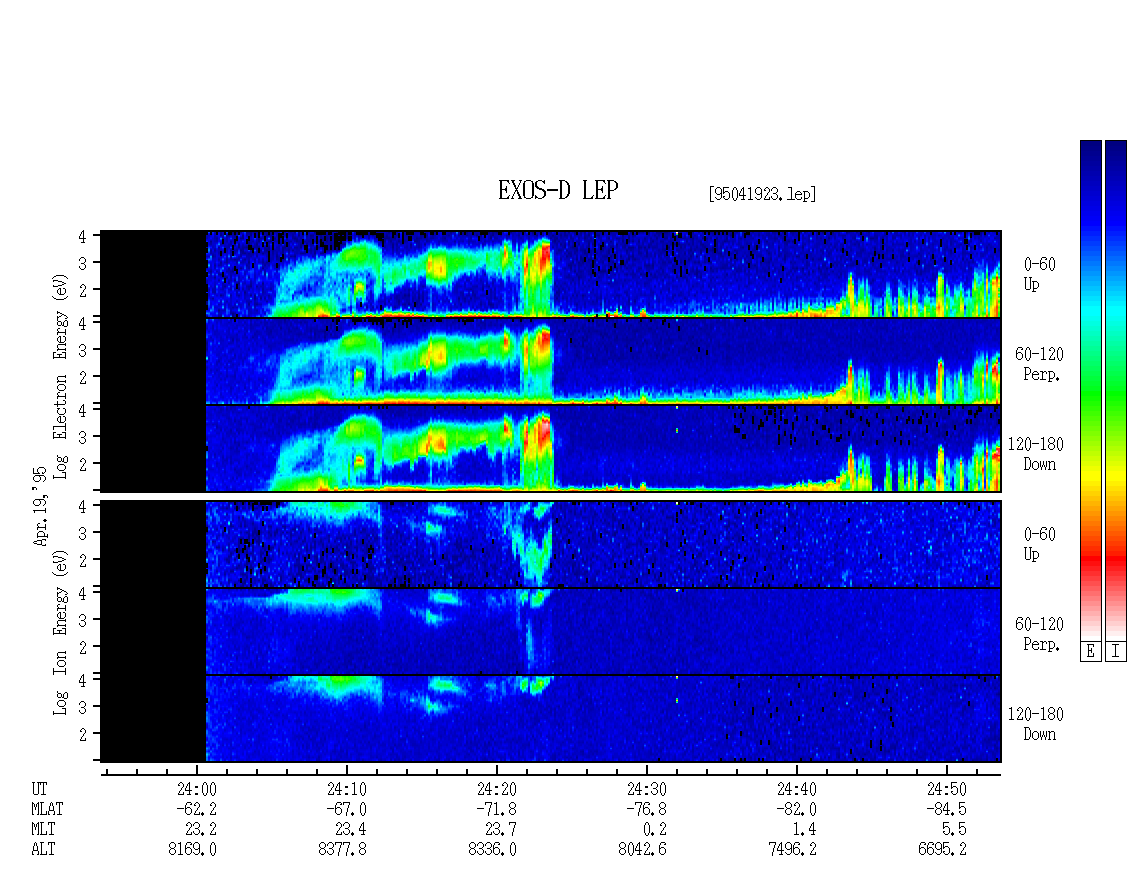The width and height of the screenshot is (1130, 875).
Task: Click the electron 0-60 Up spectrogram panel
Action: coord(551,274)
